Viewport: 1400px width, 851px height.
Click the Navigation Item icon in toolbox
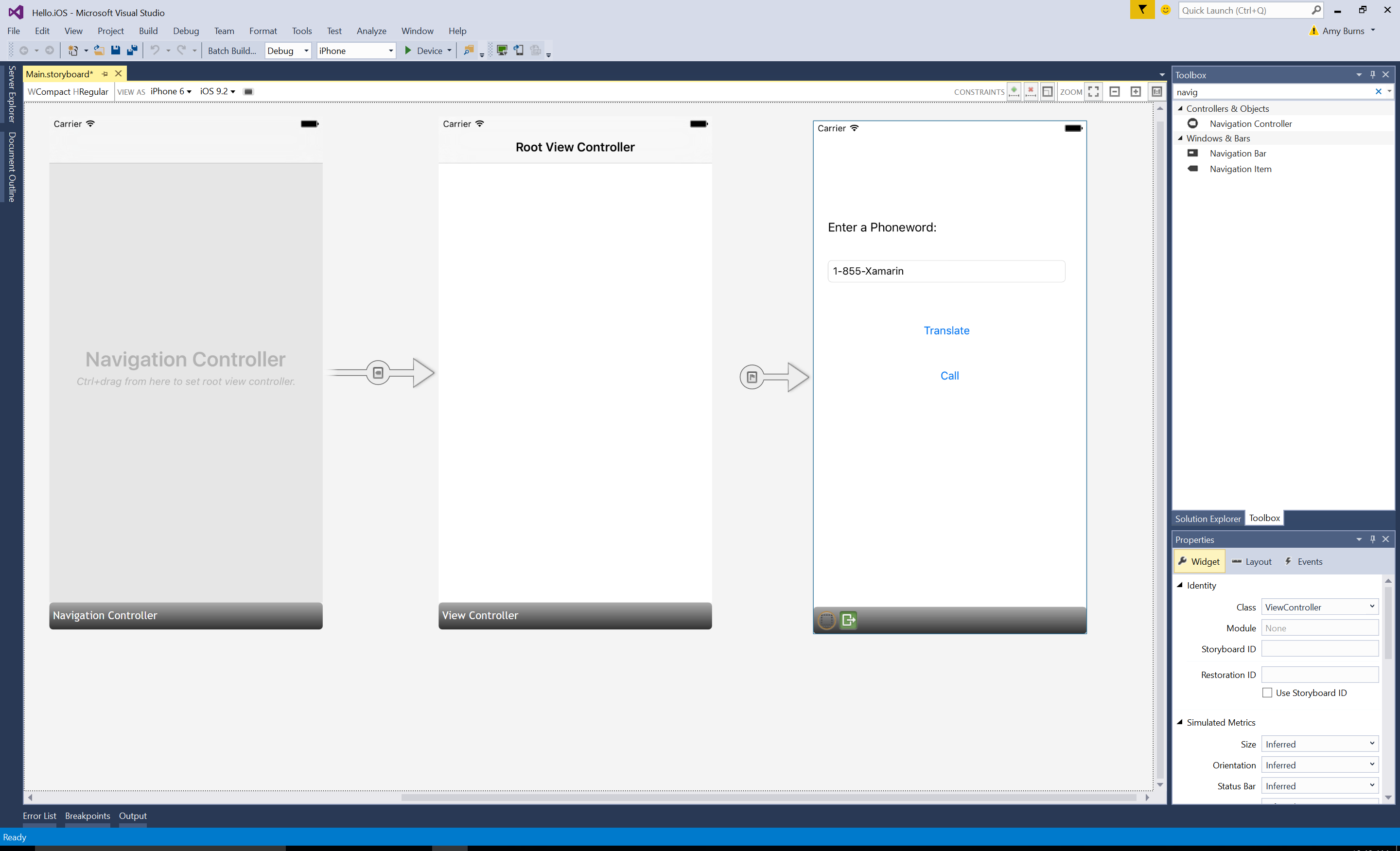click(1193, 168)
